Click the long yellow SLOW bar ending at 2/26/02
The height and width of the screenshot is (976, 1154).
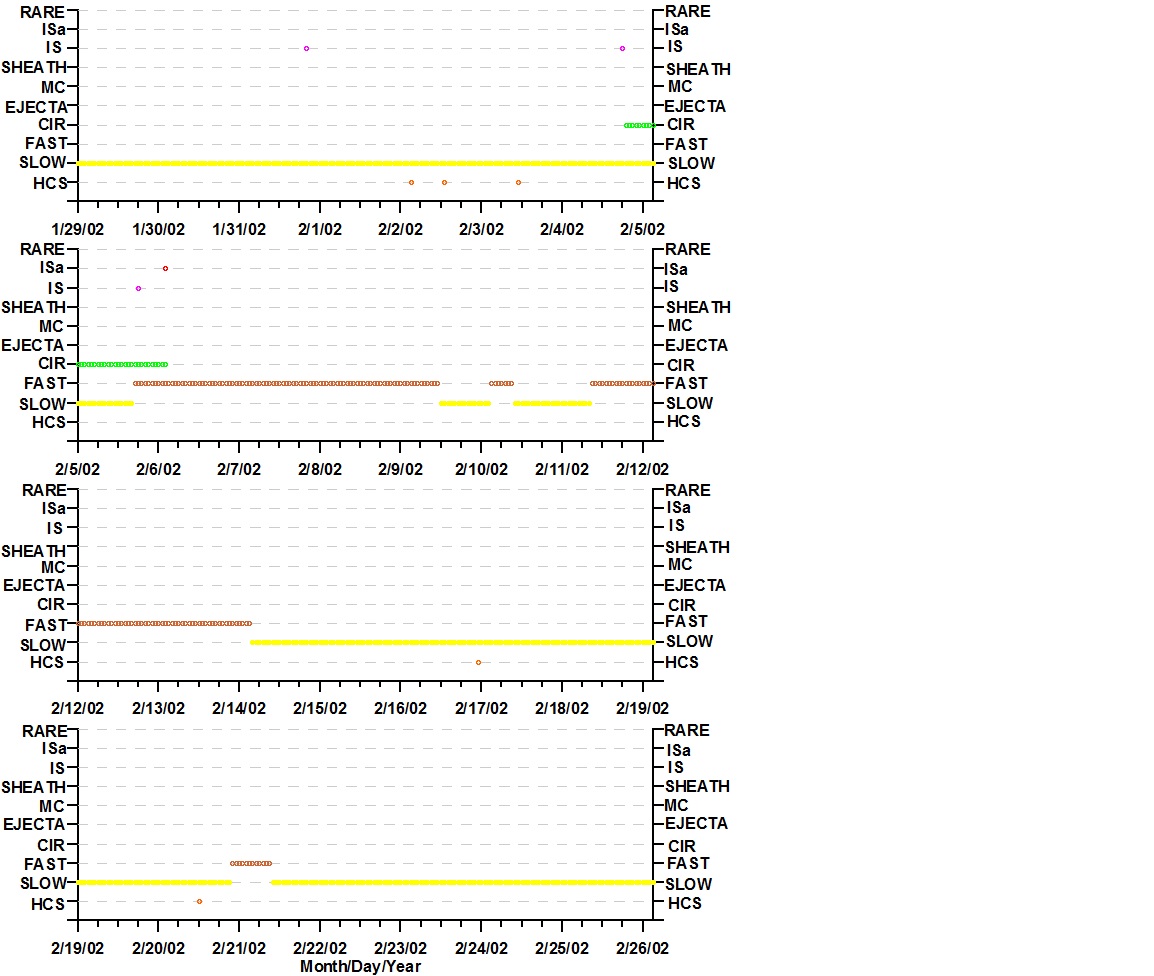[x=463, y=883]
